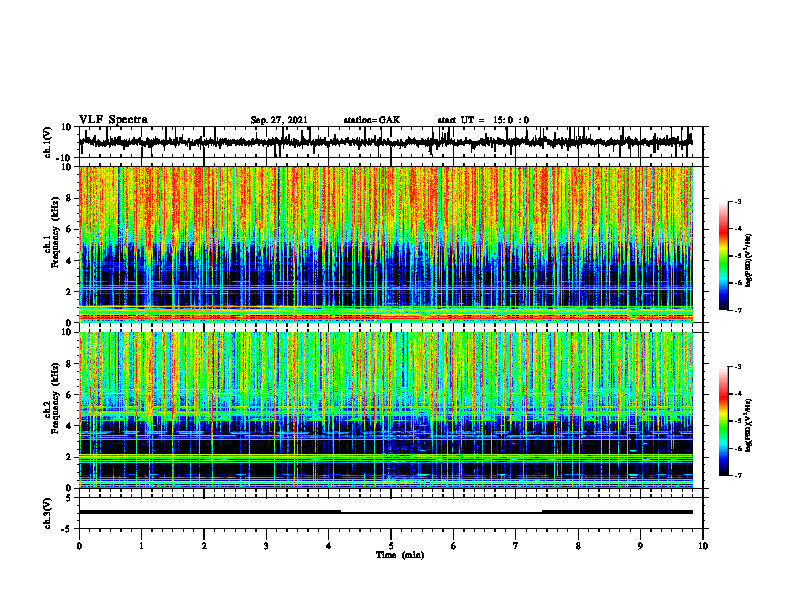This screenshot has width=792, height=612.
Task: Click the "start UT = 15: 0 : 0" text
Action: [x=483, y=120]
